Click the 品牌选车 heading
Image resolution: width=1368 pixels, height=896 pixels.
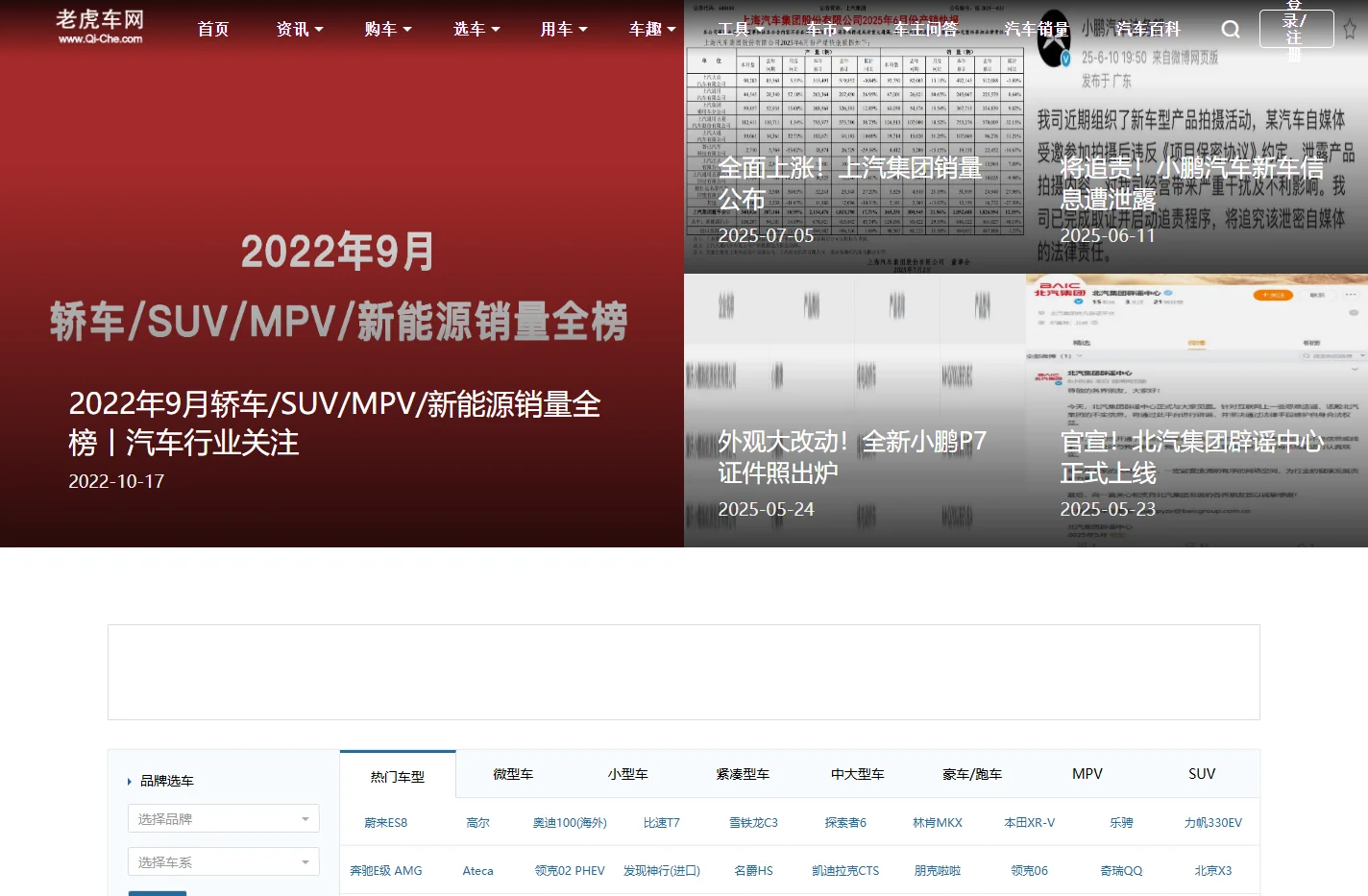[x=167, y=781]
